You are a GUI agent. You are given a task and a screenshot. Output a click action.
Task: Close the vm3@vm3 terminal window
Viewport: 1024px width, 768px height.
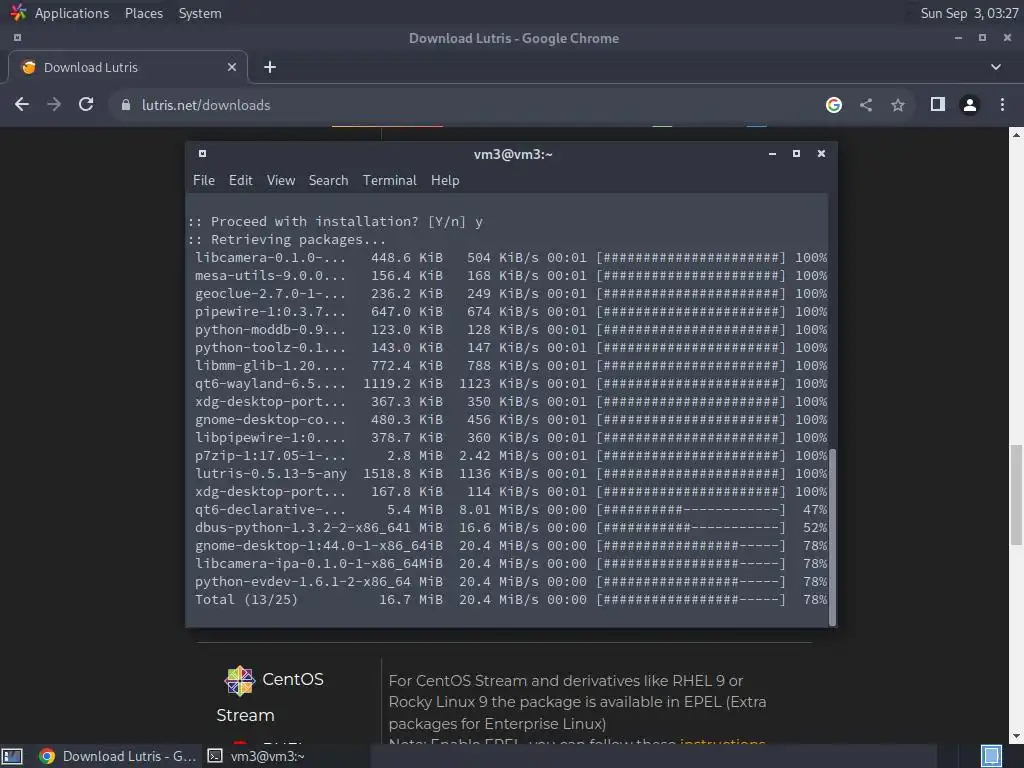tap(822, 153)
